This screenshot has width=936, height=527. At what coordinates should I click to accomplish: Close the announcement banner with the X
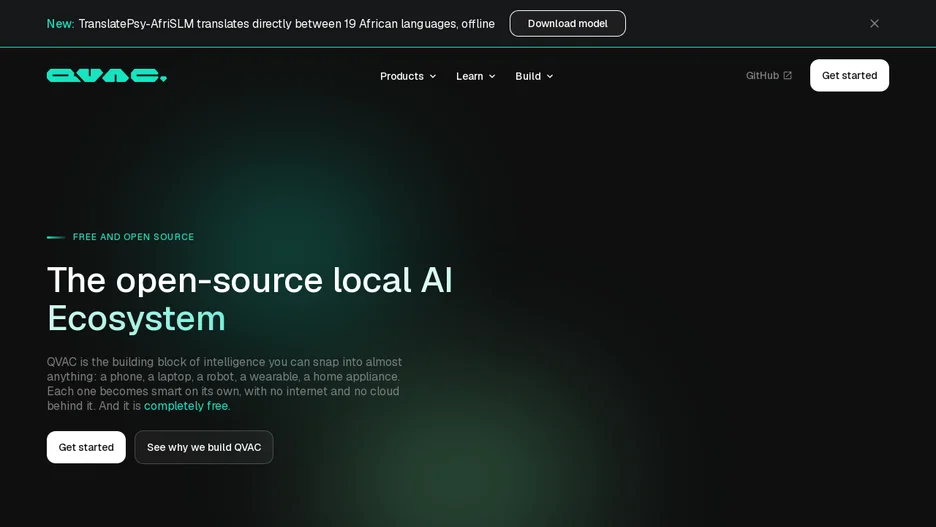pos(874,23)
